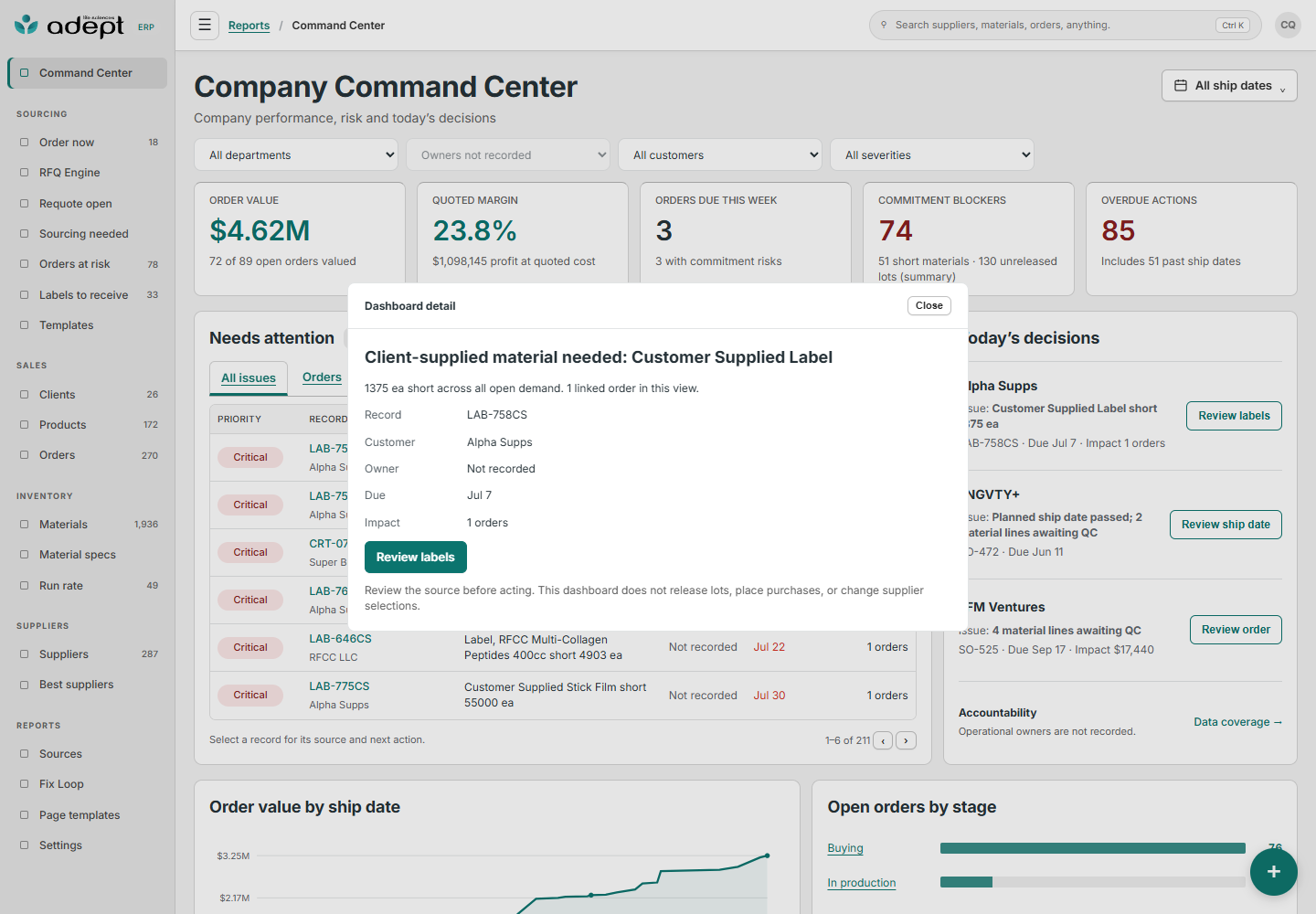Open the In production stage link

(x=862, y=883)
